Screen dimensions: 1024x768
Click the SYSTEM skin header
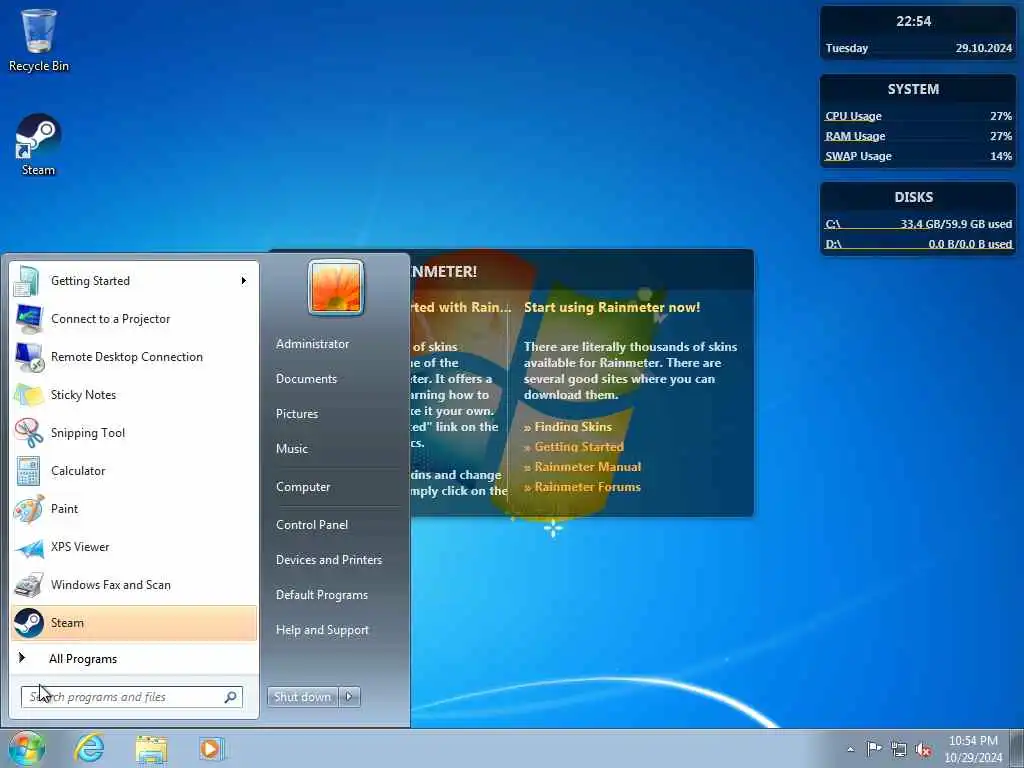coord(913,89)
